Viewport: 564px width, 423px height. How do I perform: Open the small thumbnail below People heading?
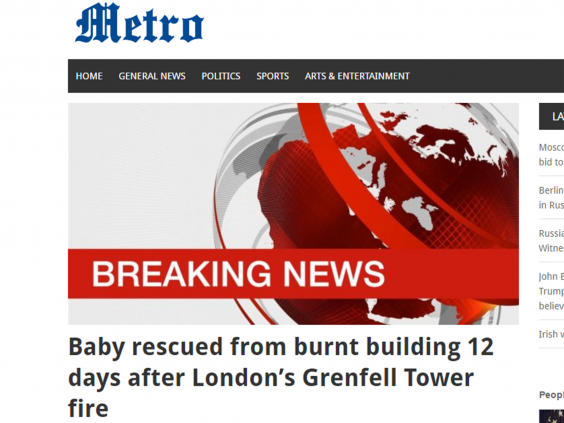[x=551, y=416]
